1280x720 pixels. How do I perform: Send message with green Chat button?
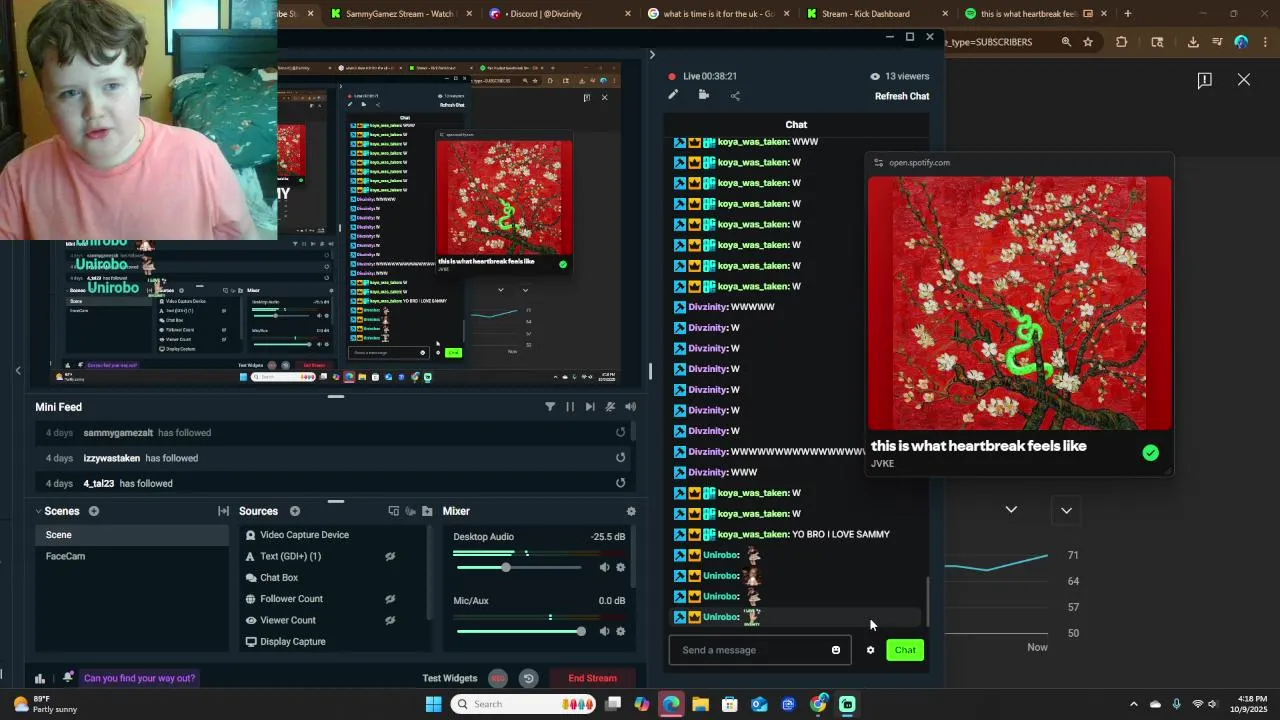(x=905, y=650)
